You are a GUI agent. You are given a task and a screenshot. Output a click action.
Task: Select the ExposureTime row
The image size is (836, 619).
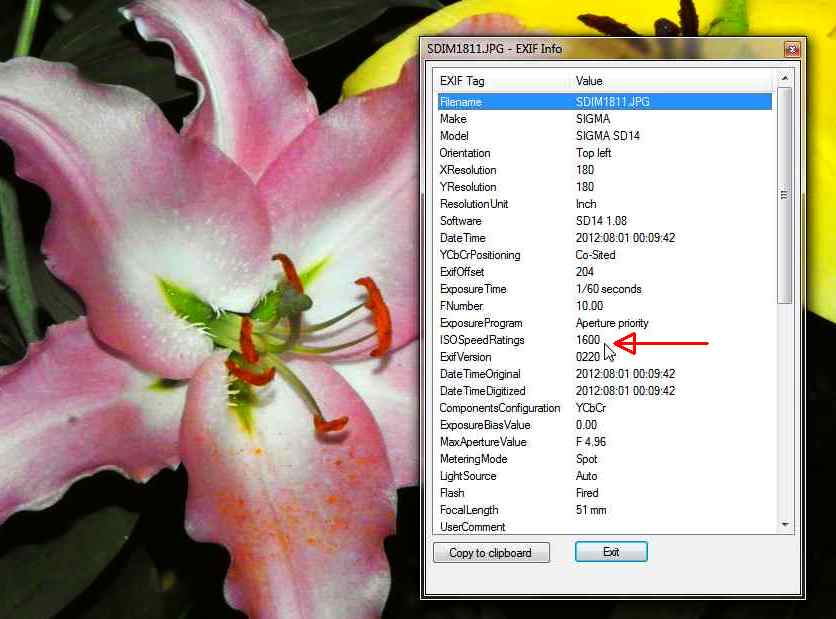pos(605,289)
